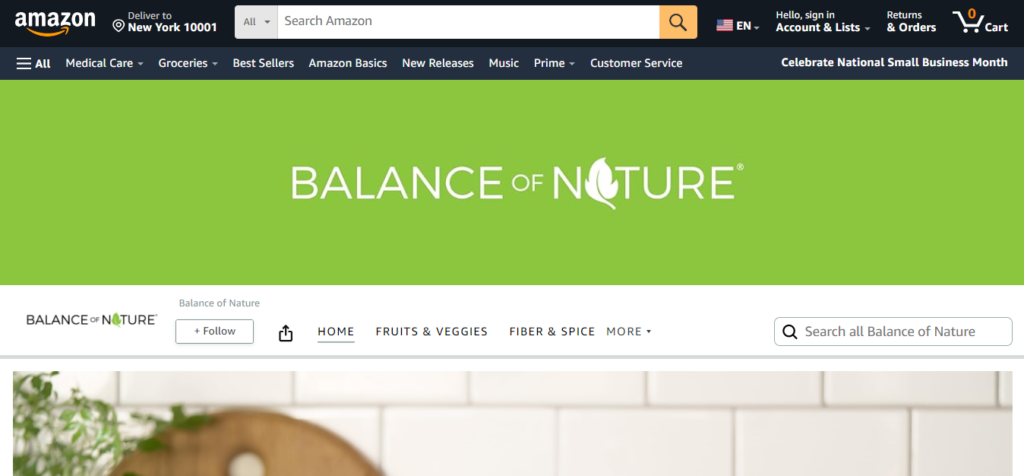Image resolution: width=1024 pixels, height=476 pixels.
Task: Open the hamburger All menu
Action: point(33,63)
